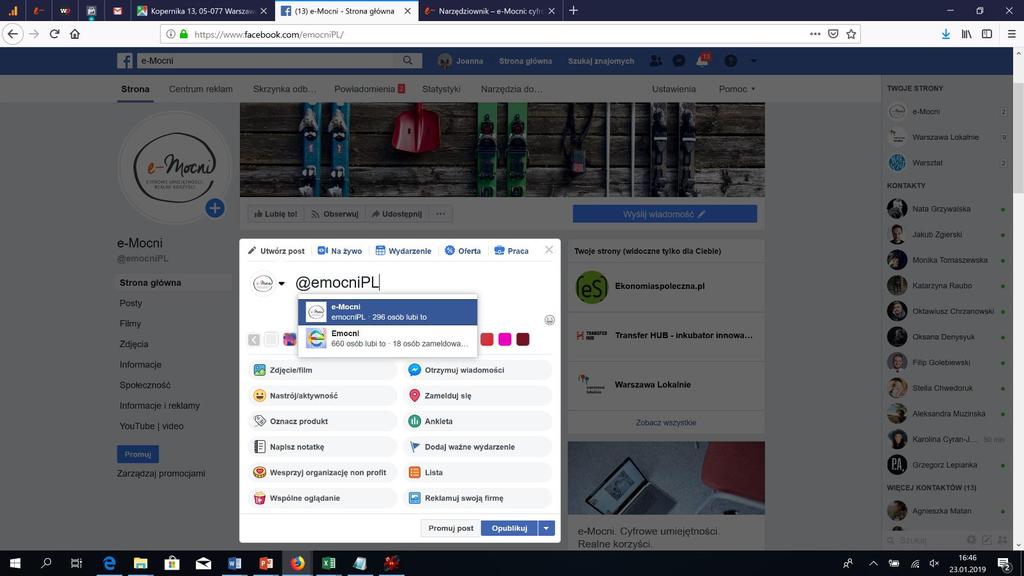
Task: Open the Statystyki tab
Action: (441, 89)
